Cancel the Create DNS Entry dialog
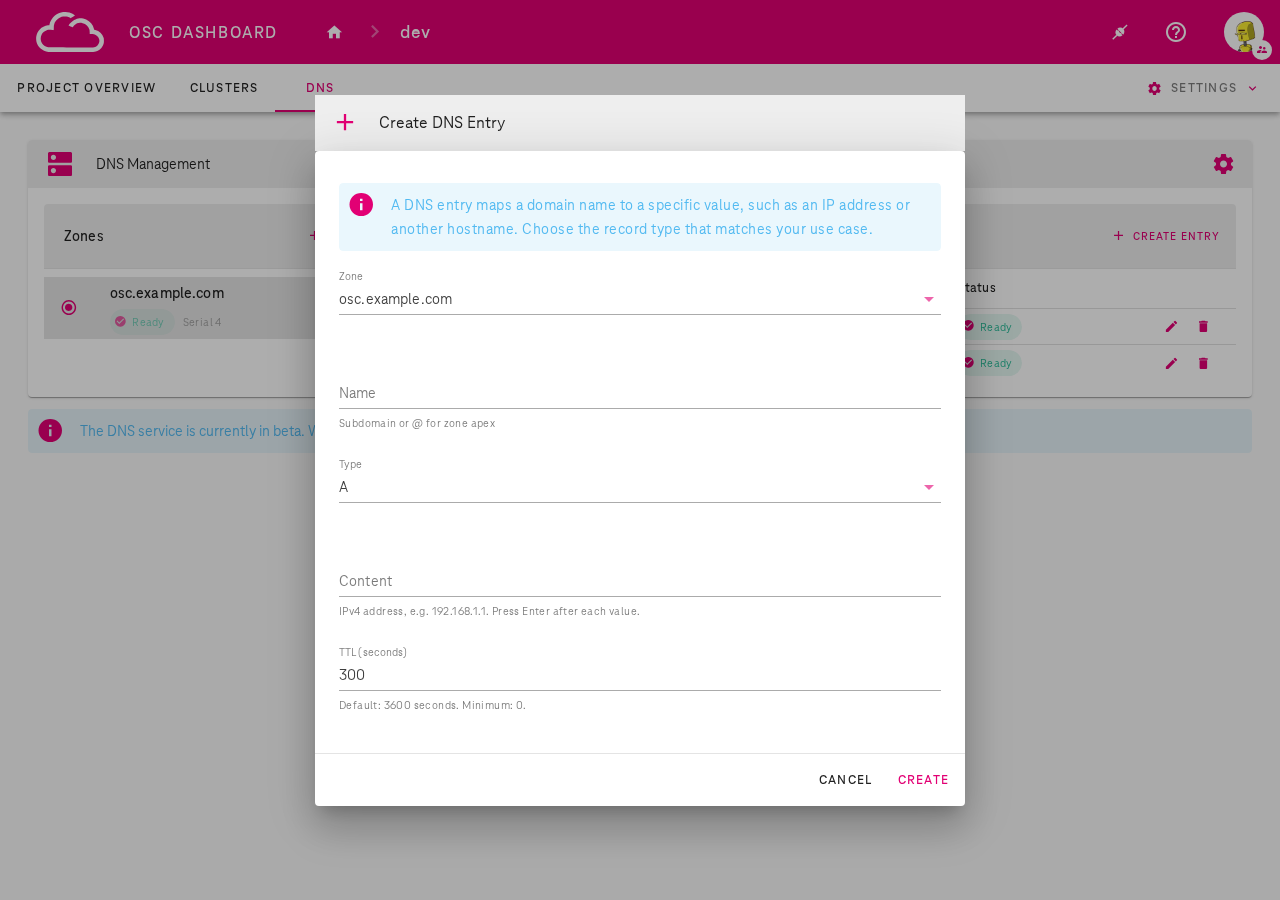This screenshot has width=1280, height=900. (845, 779)
